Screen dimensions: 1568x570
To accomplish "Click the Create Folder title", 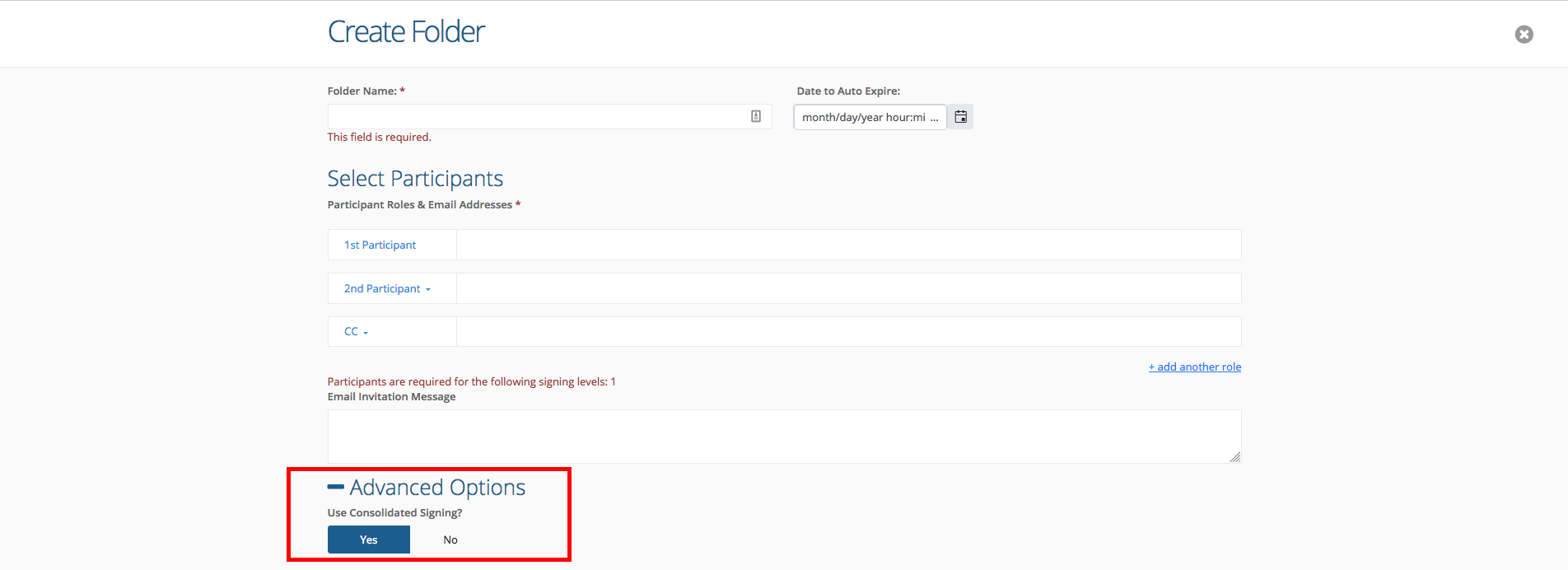I will pyautogui.click(x=406, y=32).
